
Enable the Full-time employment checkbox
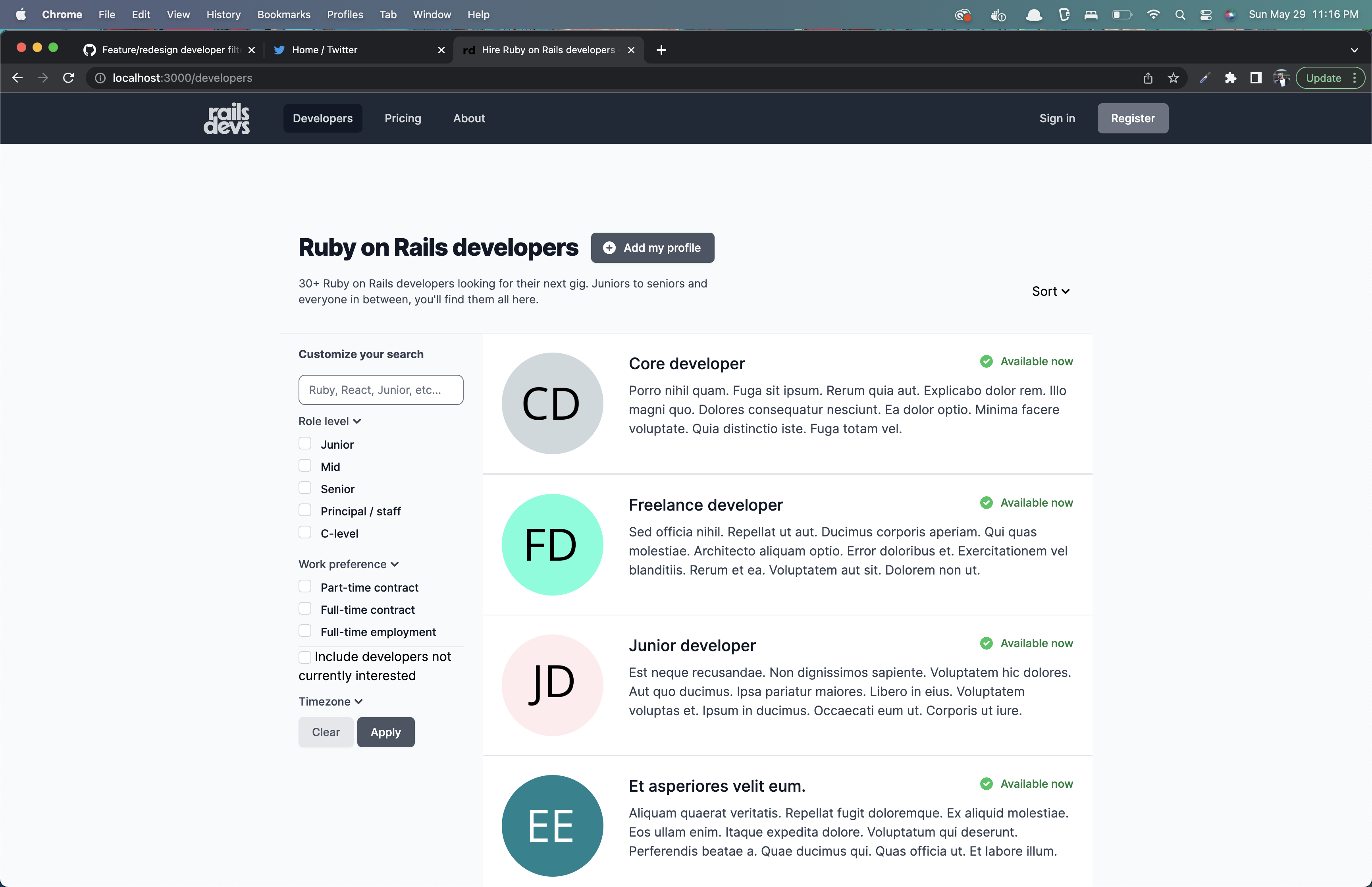304,631
